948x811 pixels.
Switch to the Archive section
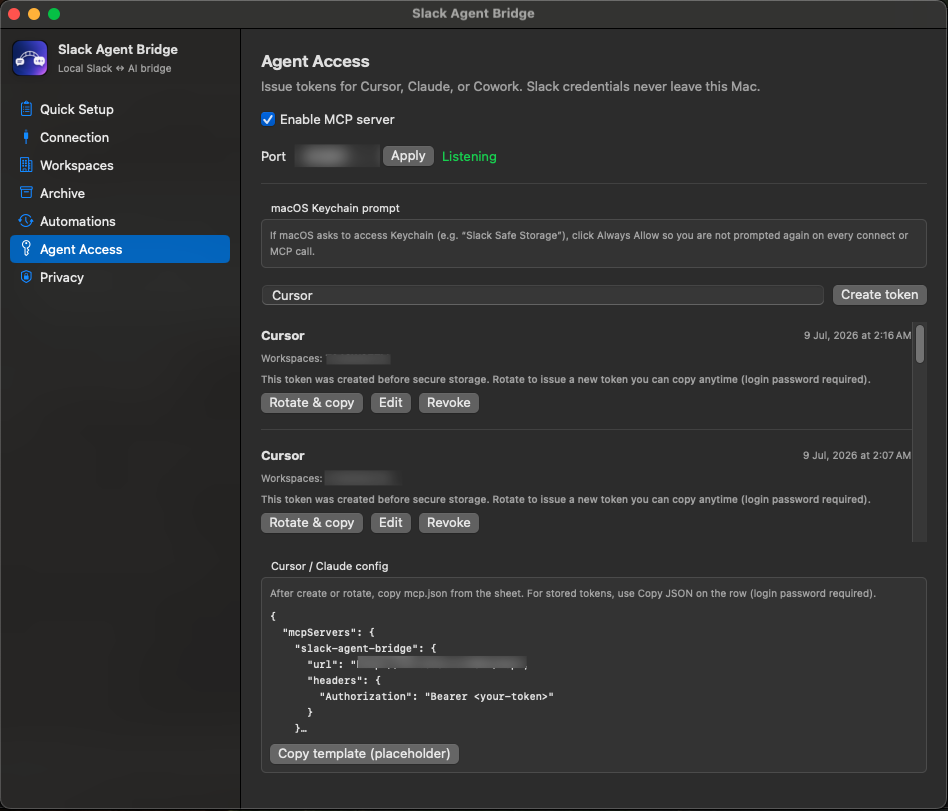(x=120, y=193)
